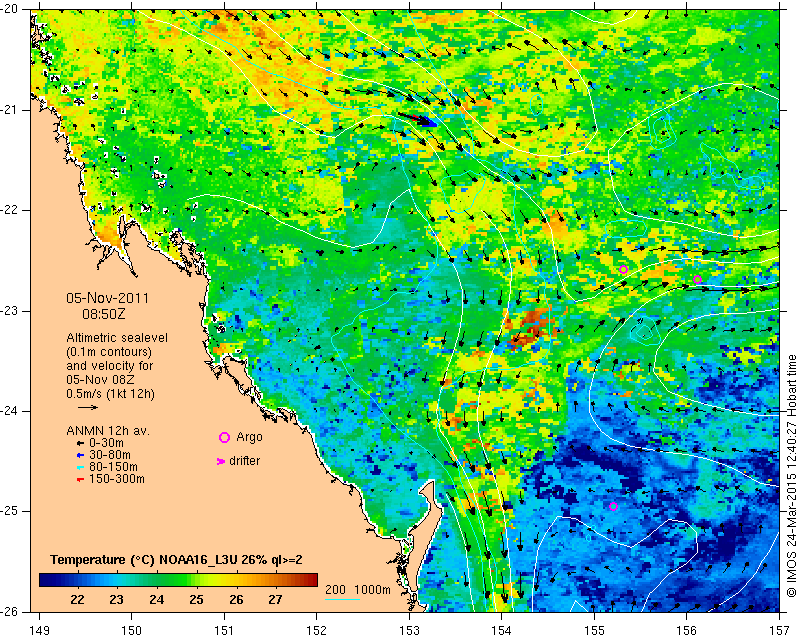The width and height of the screenshot is (800, 640).
Task: Click the latitude axis label -26
Action: 10,611
